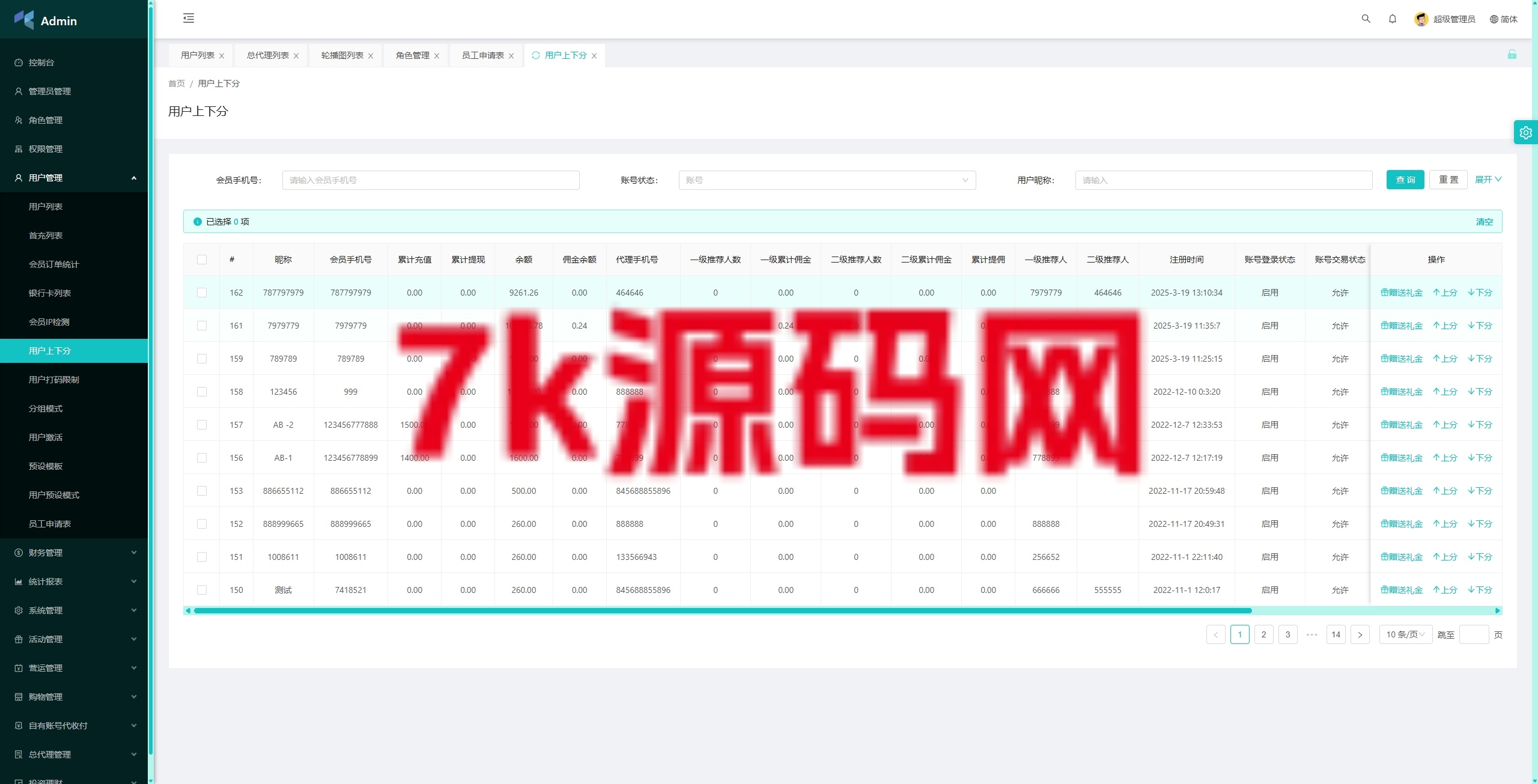1538x784 pixels.
Task: Click 赠送礼金 for user 162
Action: [1402, 293]
